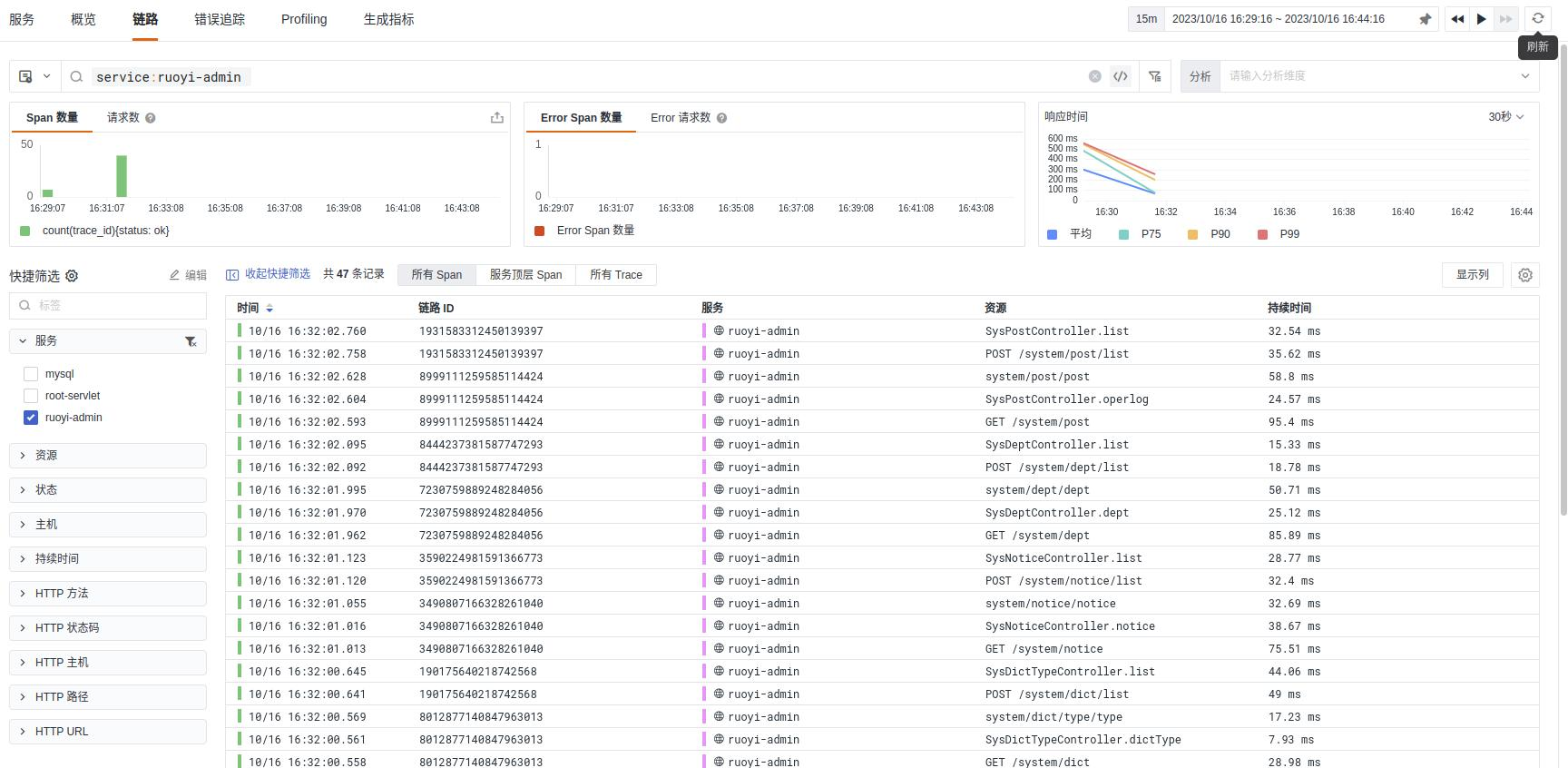Click the 显示列 button
This screenshot has width=1568, height=768.
click(1472, 275)
